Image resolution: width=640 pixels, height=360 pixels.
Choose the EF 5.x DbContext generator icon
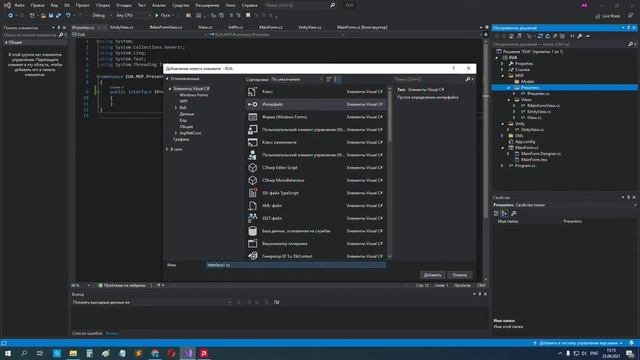(253, 256)
